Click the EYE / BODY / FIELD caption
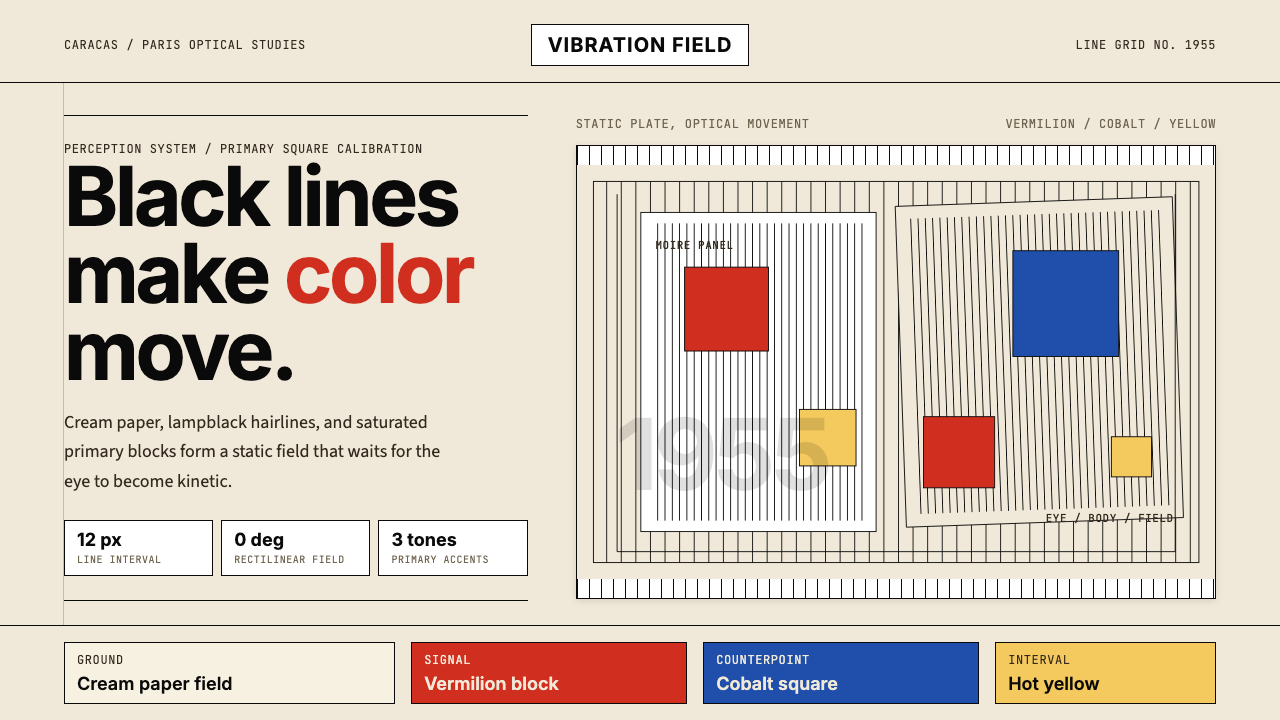Image resolution: width=1280 pixels, height=720 pixels. [x=1110, y=518]
